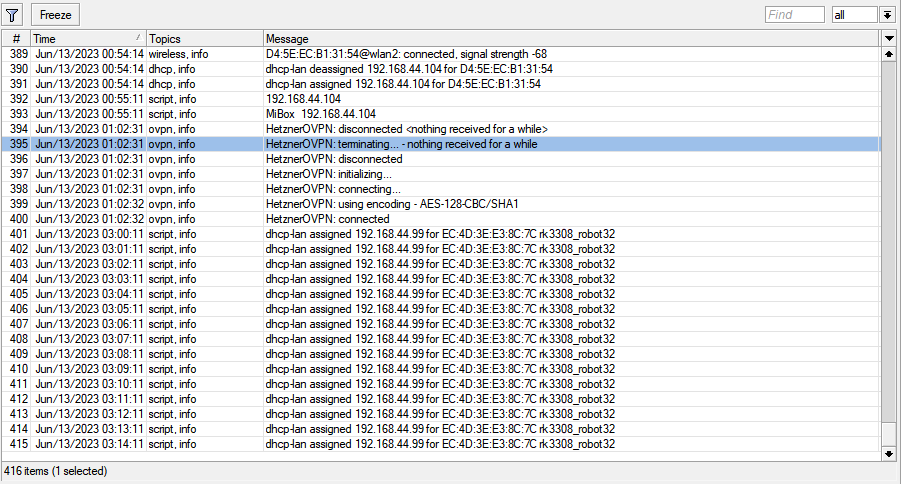Sort by Topics column header
This screenshot has height=484, width=901.
[205, 39]
